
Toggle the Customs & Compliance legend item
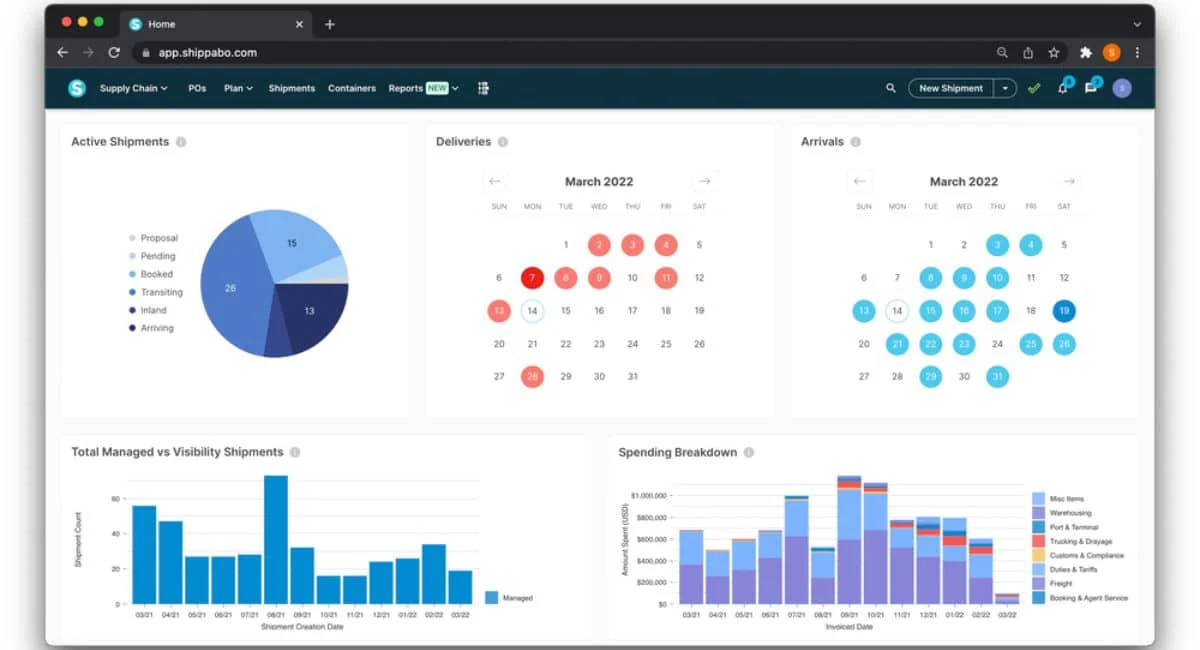[1079, 555]
